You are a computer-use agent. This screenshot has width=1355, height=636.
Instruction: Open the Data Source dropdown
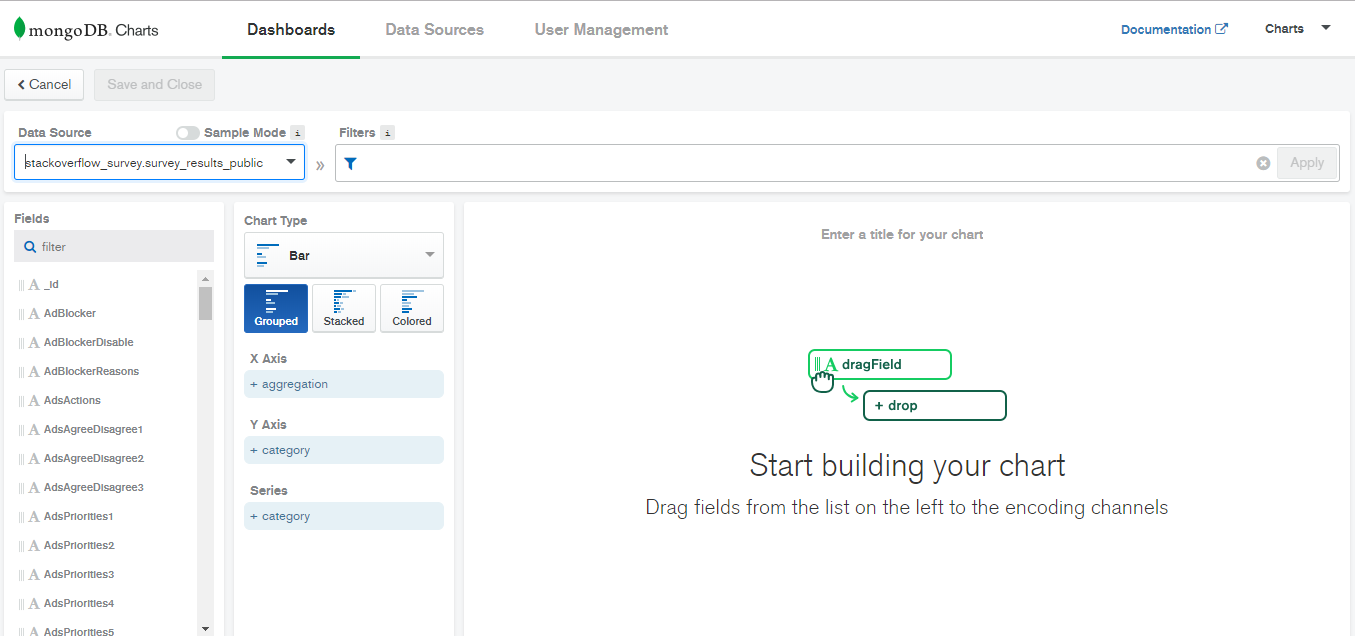click(160, 162)
